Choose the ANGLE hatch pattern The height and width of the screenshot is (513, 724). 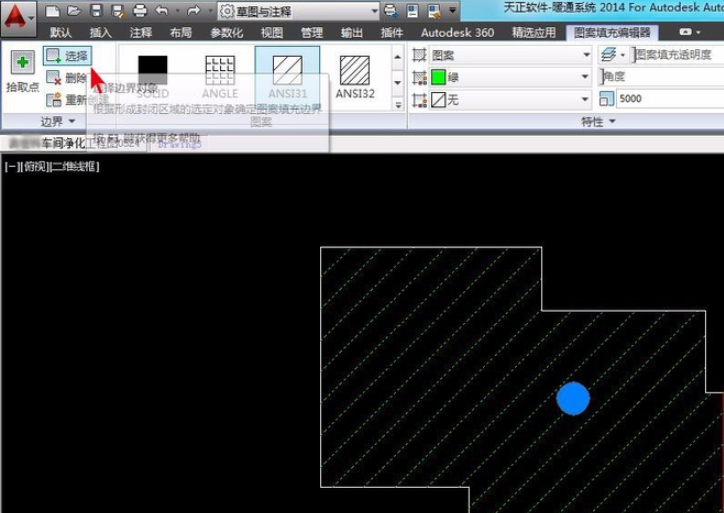click(220, 76)
